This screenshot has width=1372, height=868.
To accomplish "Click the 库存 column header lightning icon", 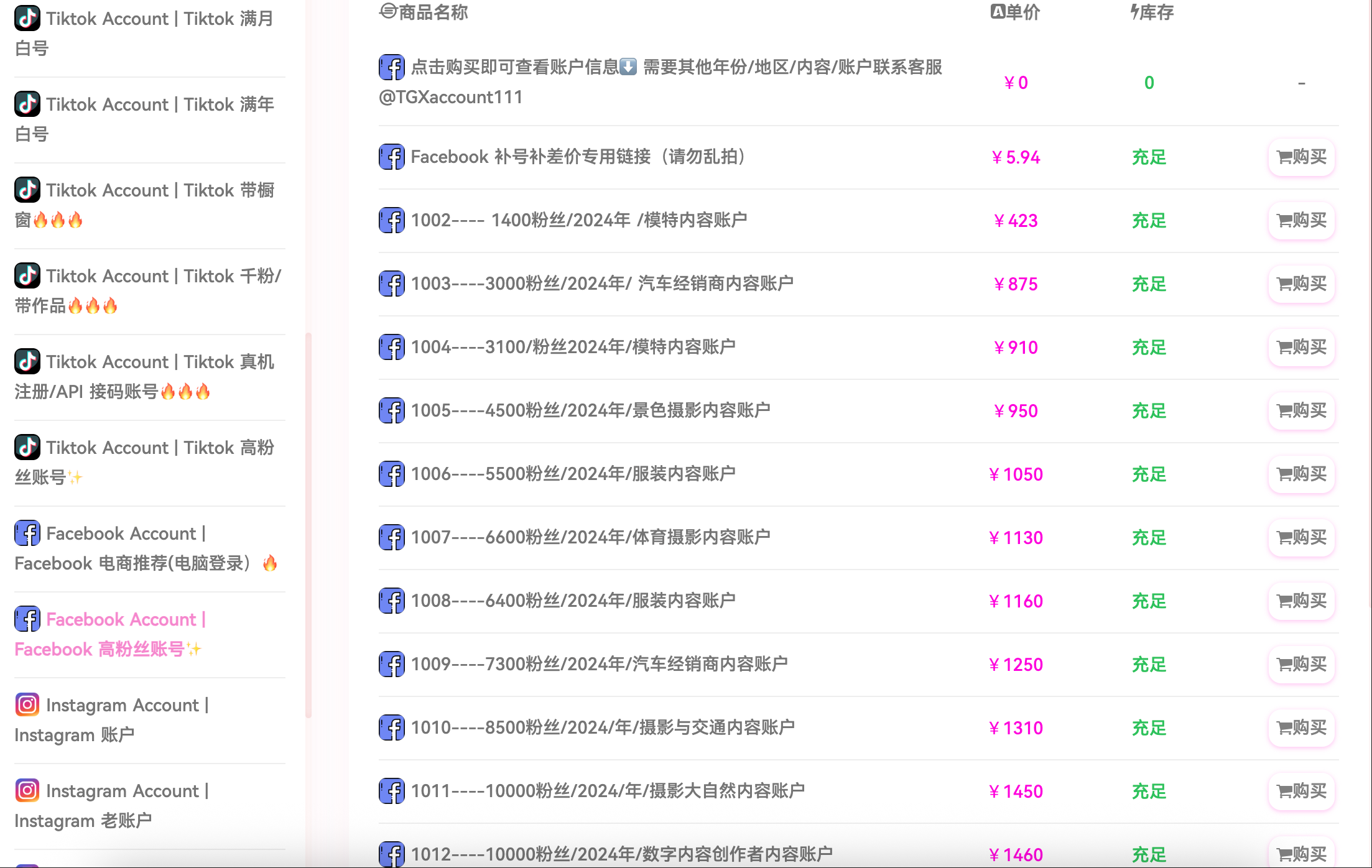I will tap(1135, 12).
